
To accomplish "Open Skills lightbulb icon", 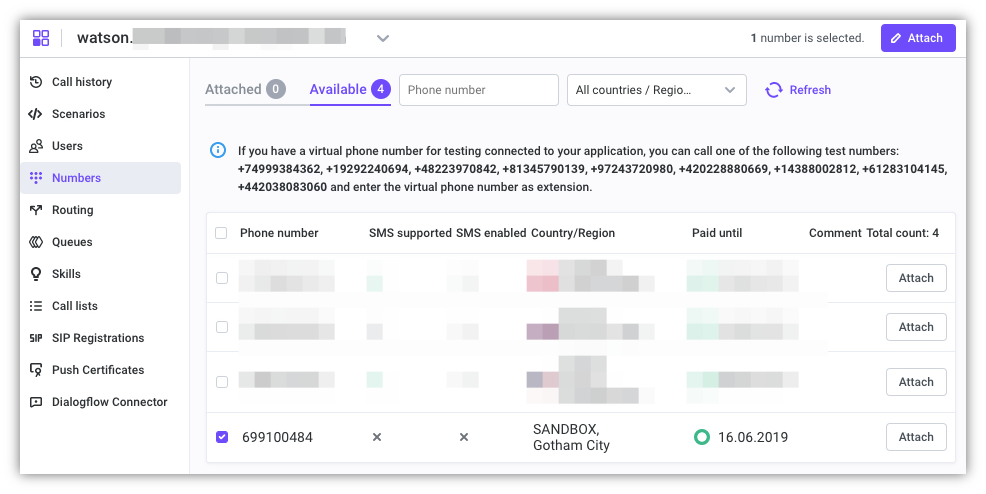I will coord(36,274).
